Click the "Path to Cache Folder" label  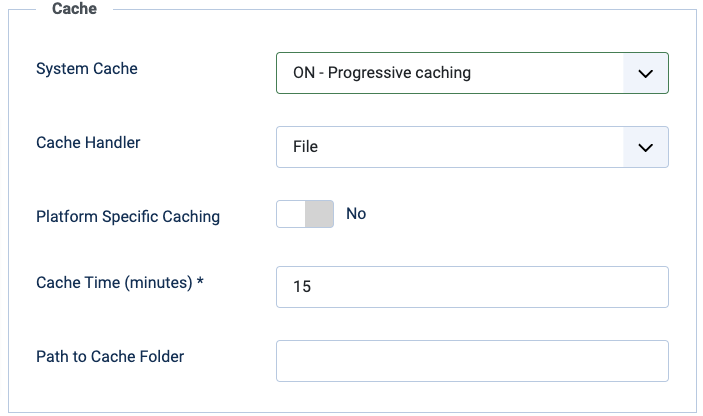(110, 356)
